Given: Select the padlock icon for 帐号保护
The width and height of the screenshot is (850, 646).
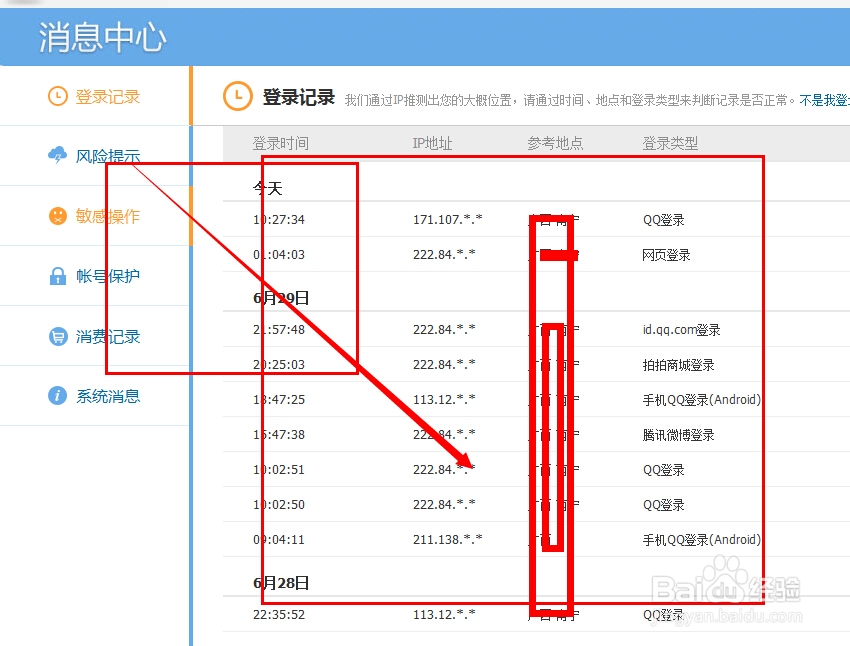Looking at the screenshot, I should coord(57,276).
